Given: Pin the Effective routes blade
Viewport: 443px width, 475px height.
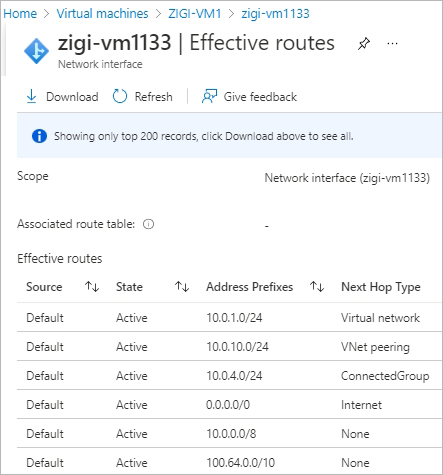Looking at the screenshot, I should 364,44.
